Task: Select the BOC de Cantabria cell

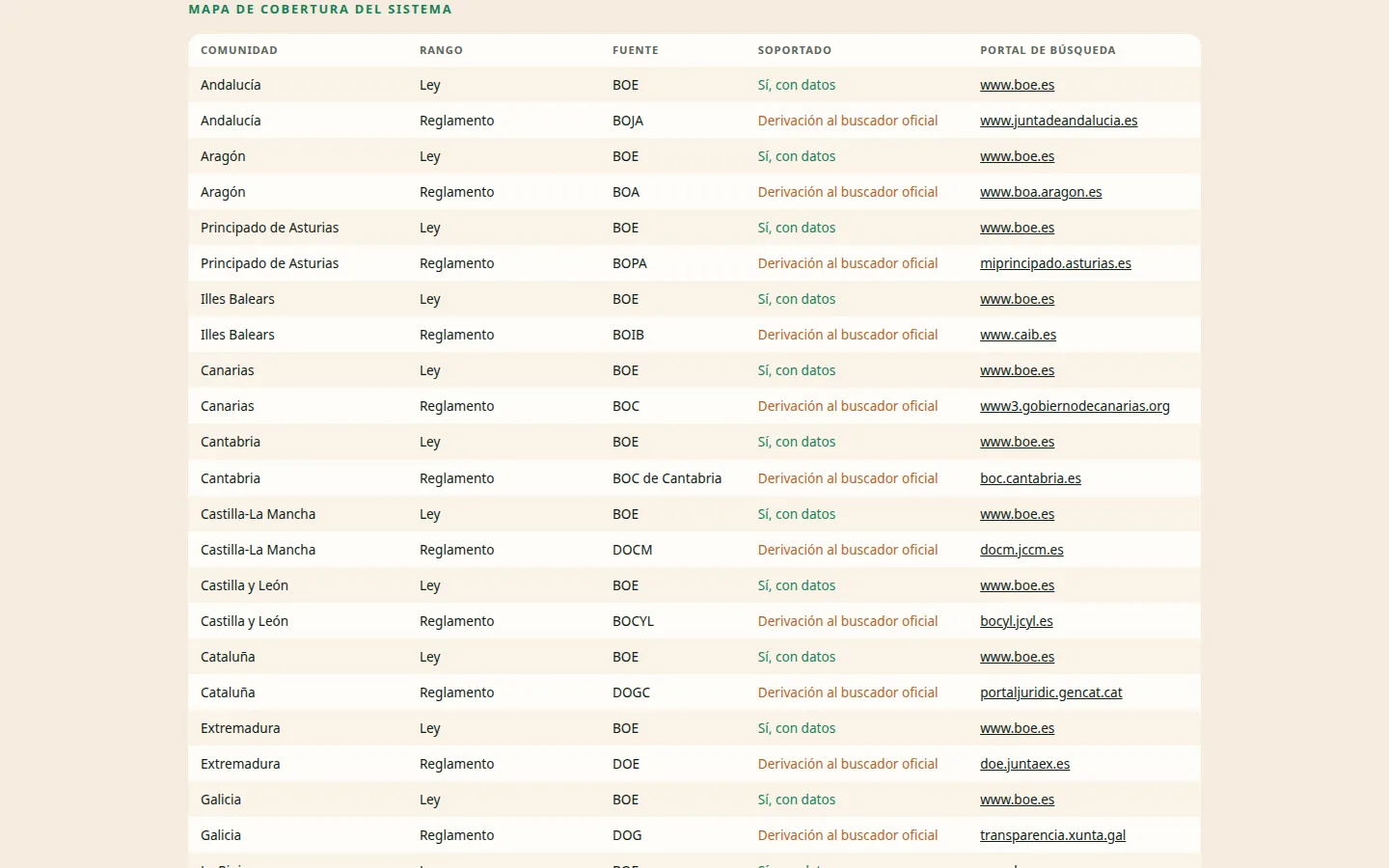Action: coord(667,478)
